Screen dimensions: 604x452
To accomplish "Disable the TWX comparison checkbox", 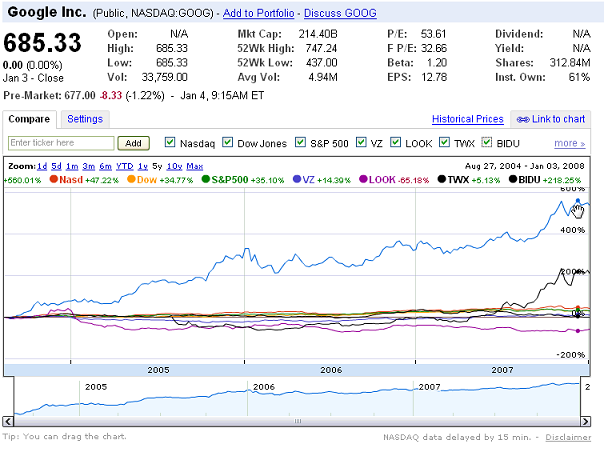I will point(445,142).
